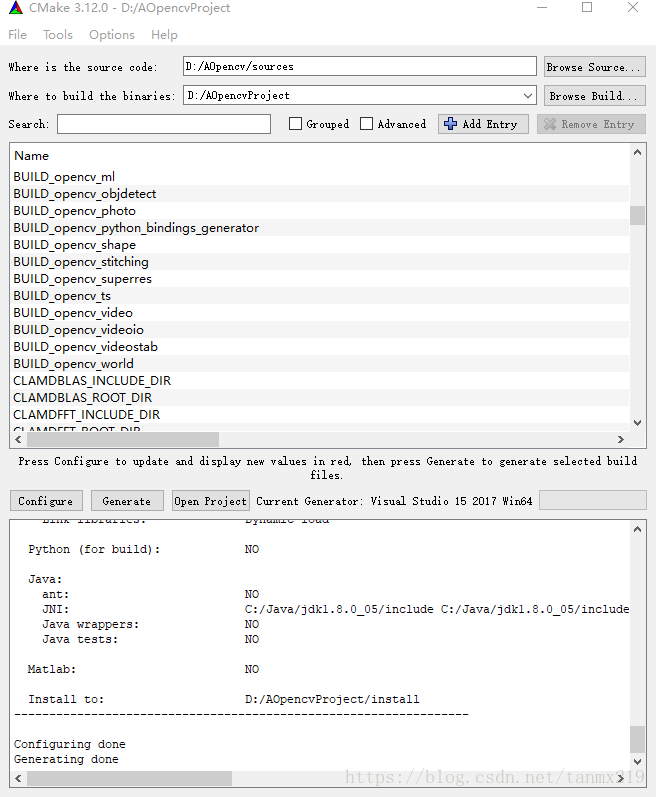Click the 'Java wrappers:' log line
The image size is (656, 797).
[90, 624]
